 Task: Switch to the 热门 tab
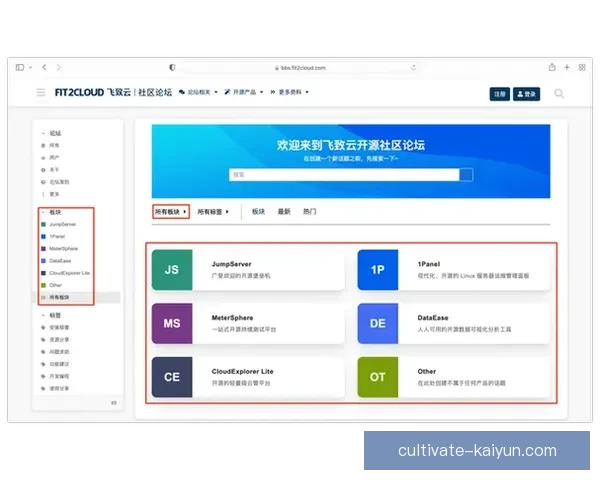pyautogui.click(x=310, y=212)
